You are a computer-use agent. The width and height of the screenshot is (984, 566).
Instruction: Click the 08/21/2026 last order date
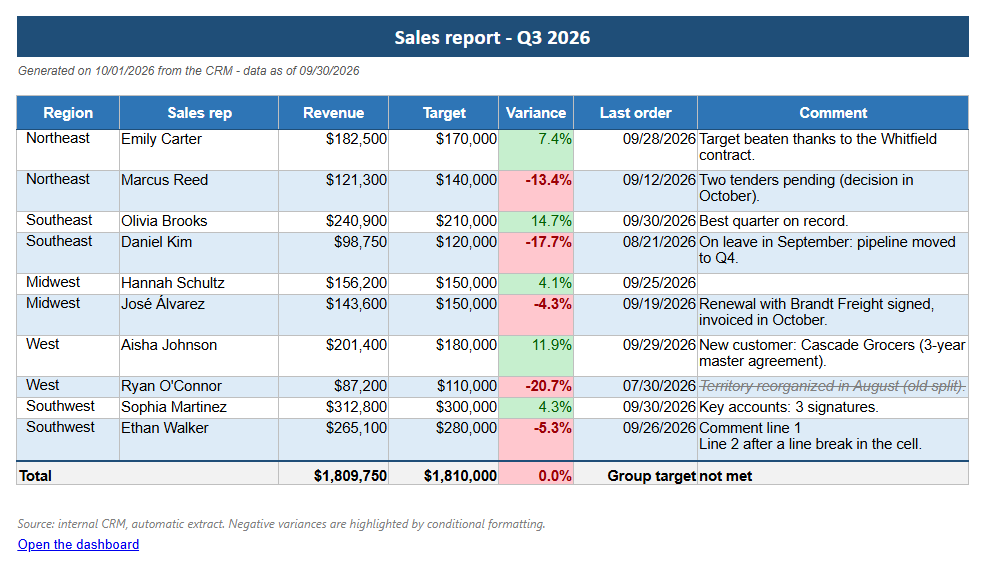[x=635, y=253]
